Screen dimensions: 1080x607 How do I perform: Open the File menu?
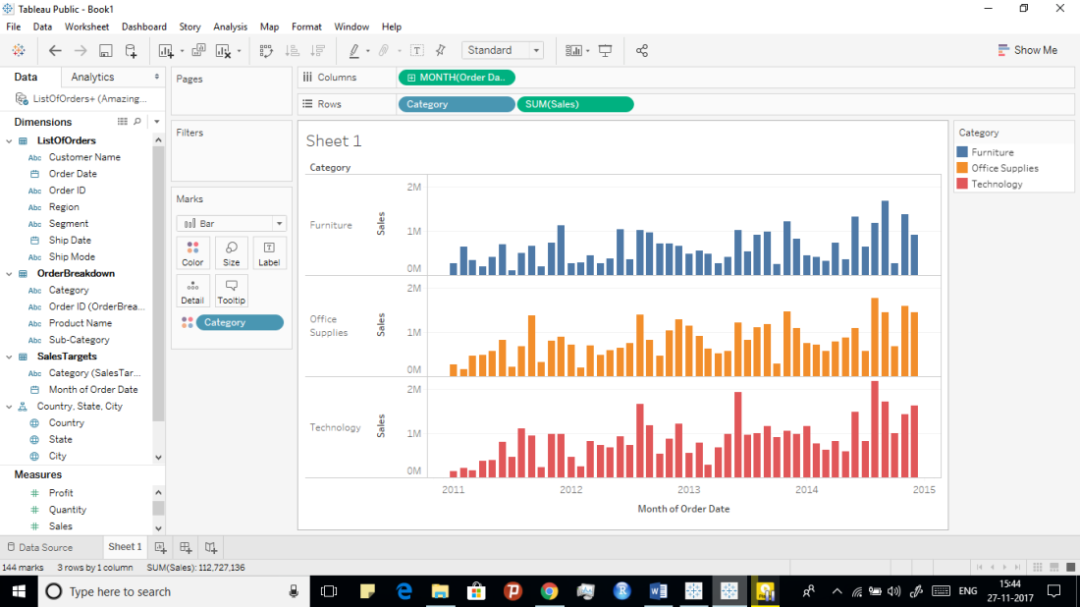click(13, 27)
